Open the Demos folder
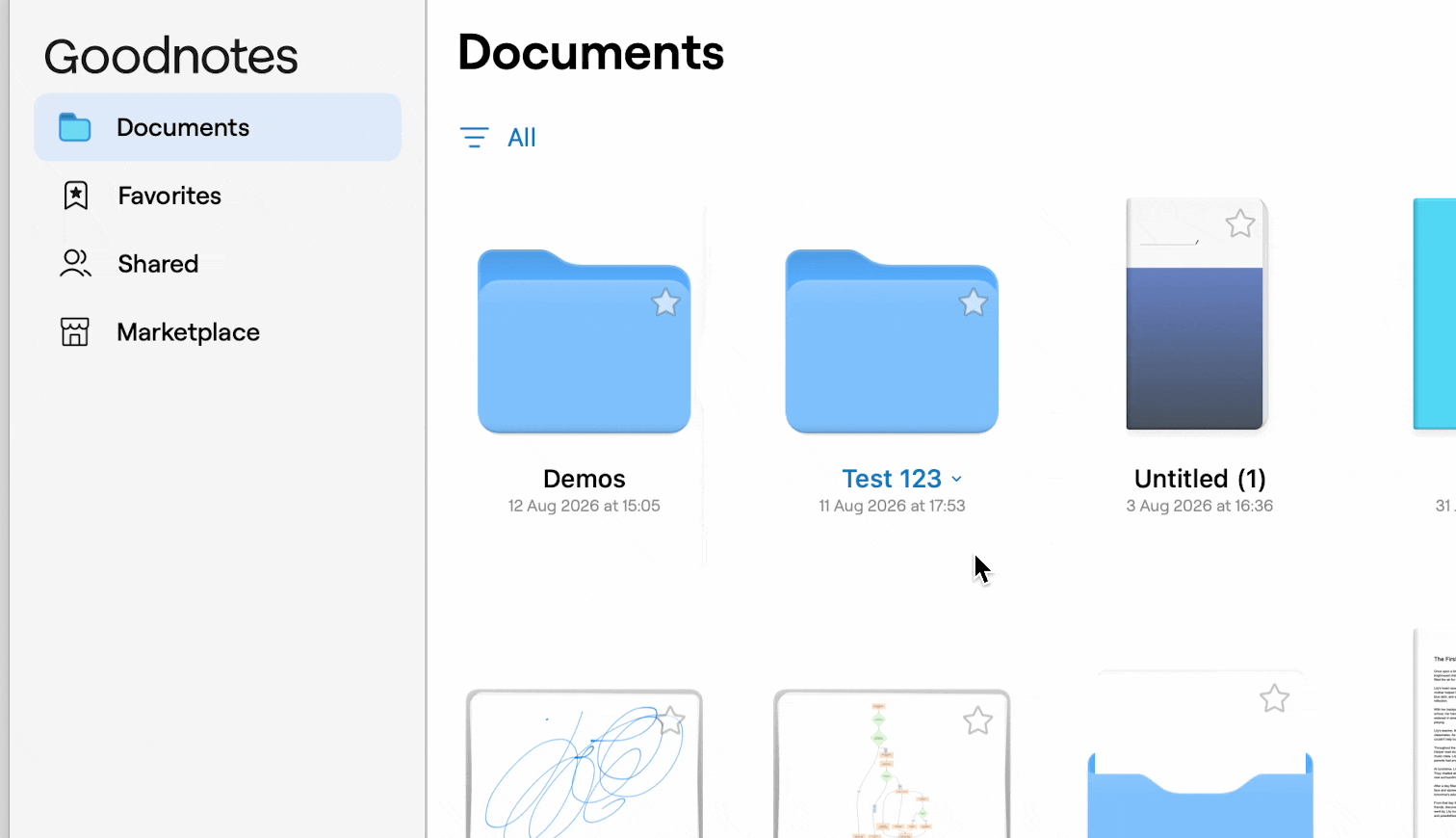Viewport: 1456px width, 838px height. [x=585, y=342]
